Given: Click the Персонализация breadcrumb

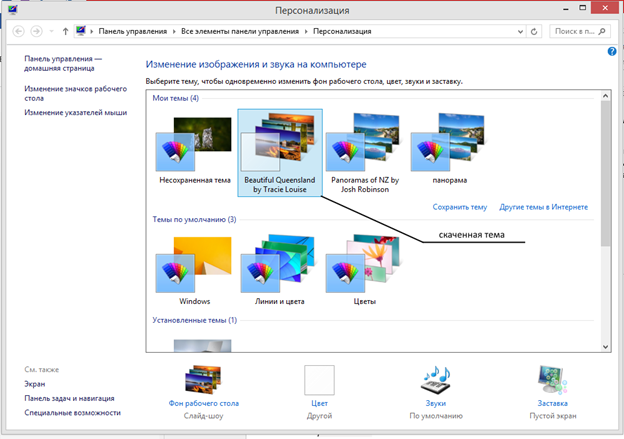Looking at the screenshot, I should (x=342, y=31).
